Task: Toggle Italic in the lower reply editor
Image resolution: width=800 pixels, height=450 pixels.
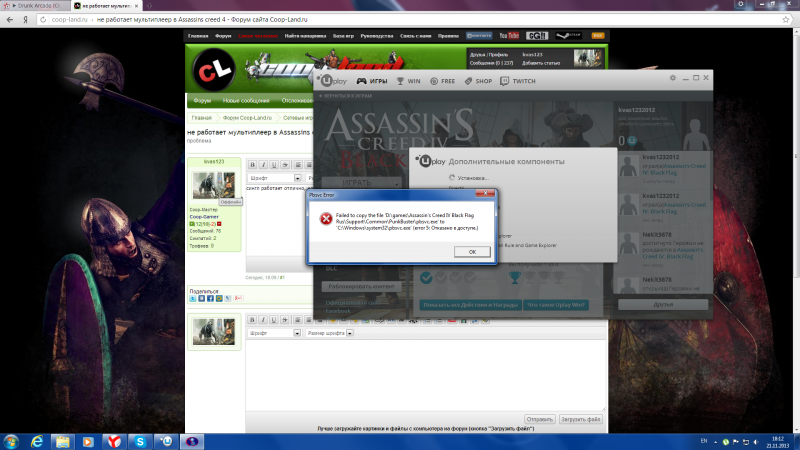Action: pos(263,320)
